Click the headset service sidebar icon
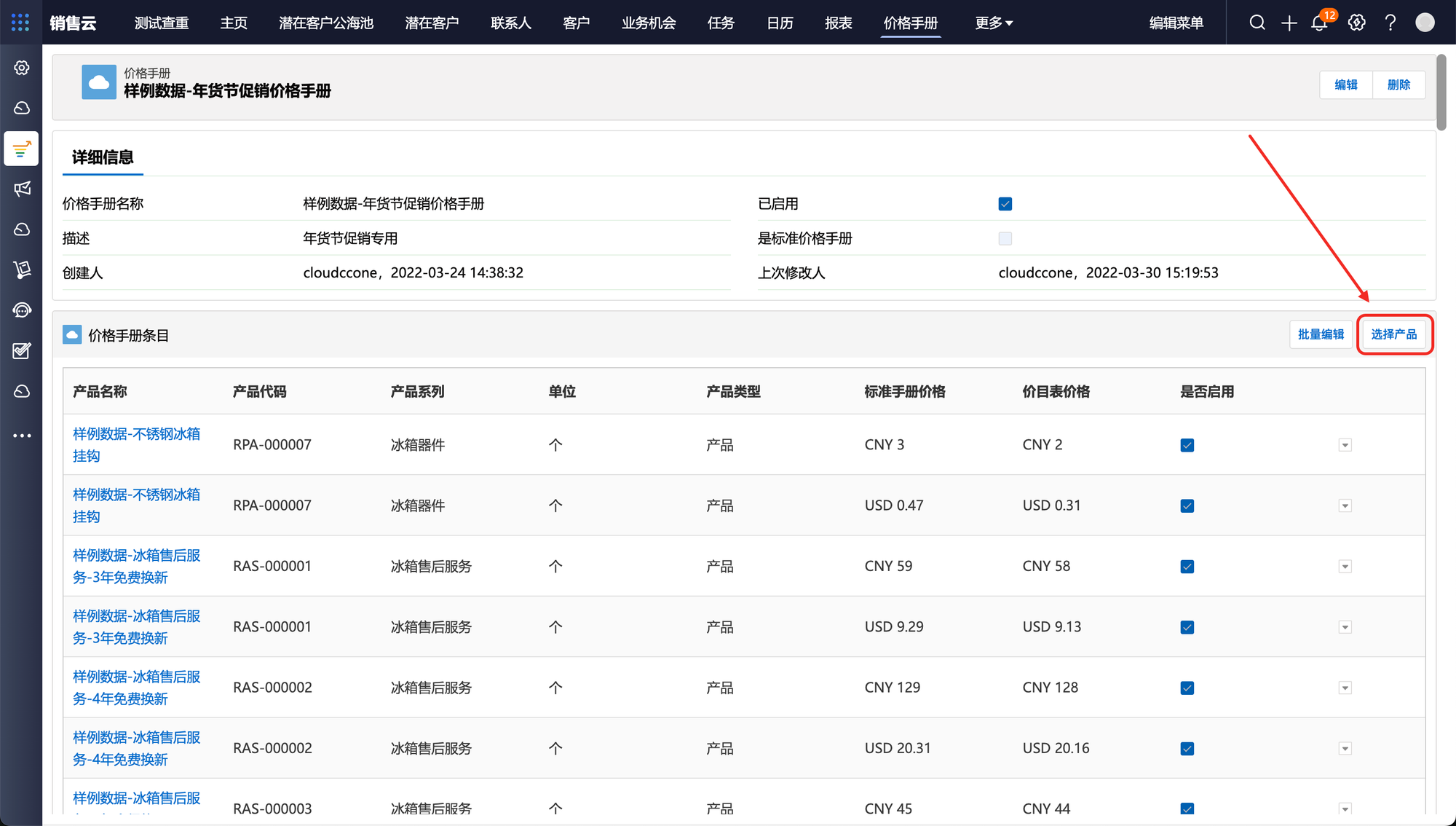 tap(22, 310)
